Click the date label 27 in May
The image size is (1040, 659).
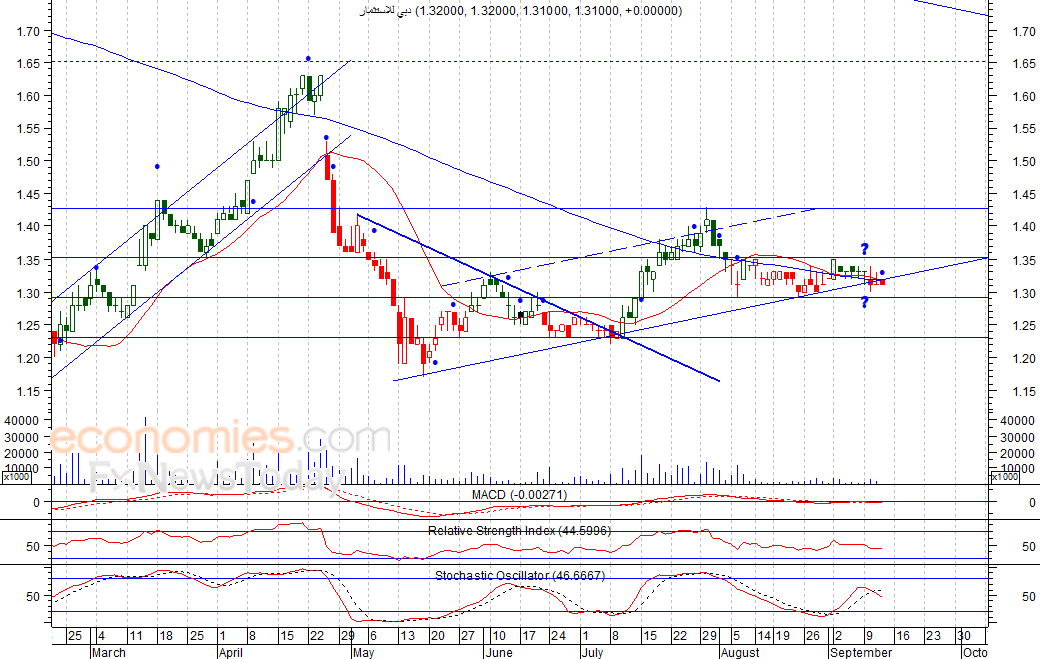468,636
